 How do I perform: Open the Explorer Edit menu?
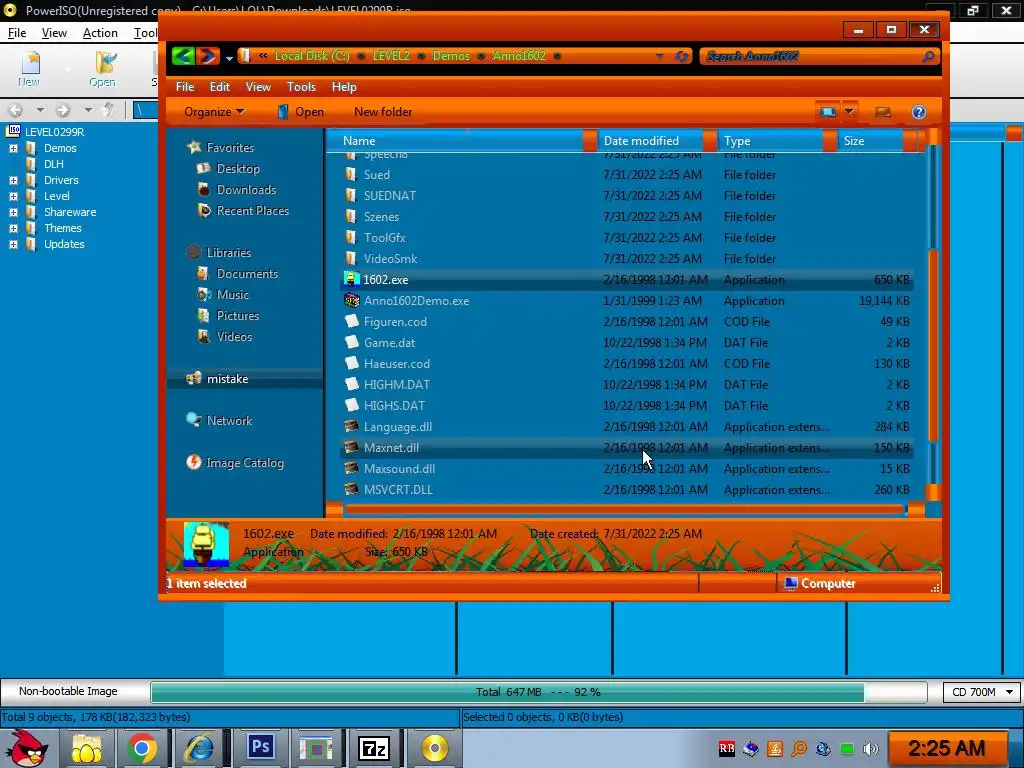pos(219,87)
